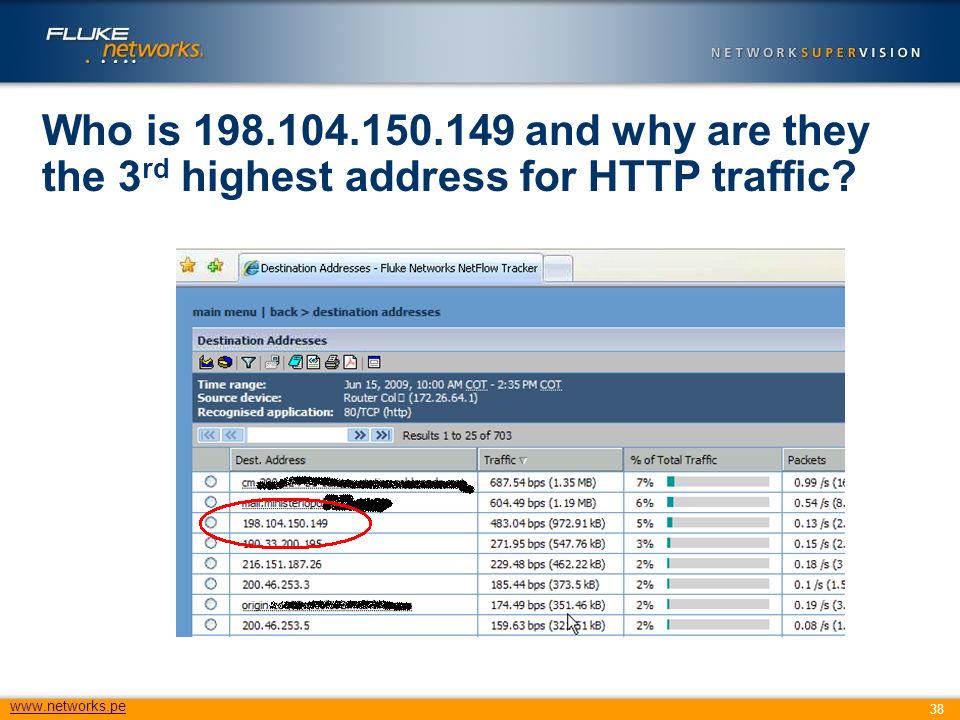Viewport: 960px width, 720px height.
Task: Click the pie chart icon in toolbar
Action: coord(225,362)
